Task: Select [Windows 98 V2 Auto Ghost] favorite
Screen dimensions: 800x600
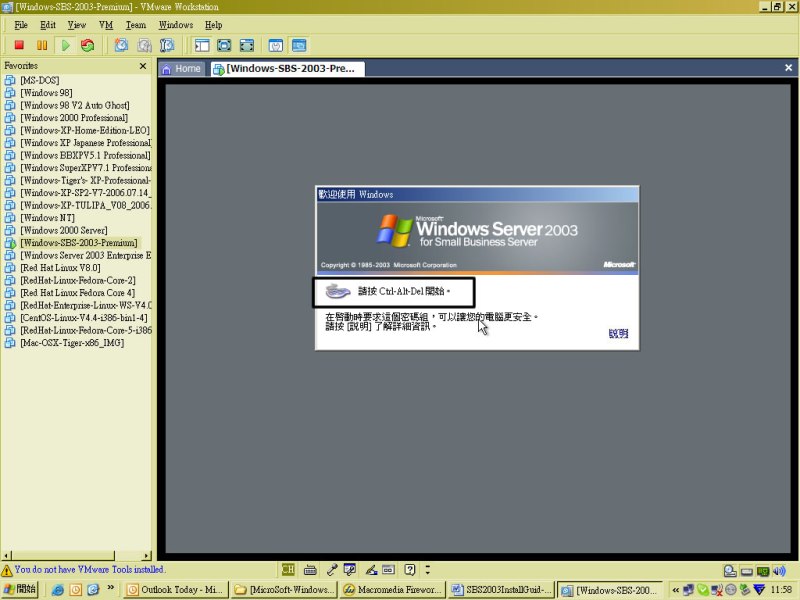Action: click(74, 106)
